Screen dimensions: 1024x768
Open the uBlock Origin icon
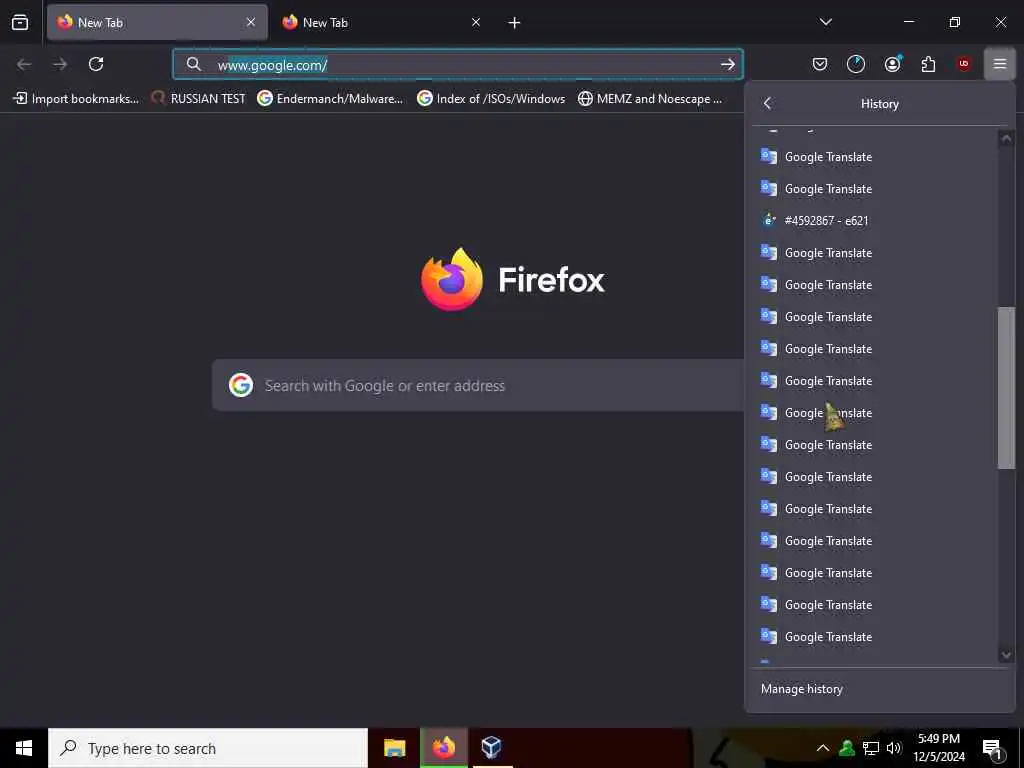(x=964, y=64)
